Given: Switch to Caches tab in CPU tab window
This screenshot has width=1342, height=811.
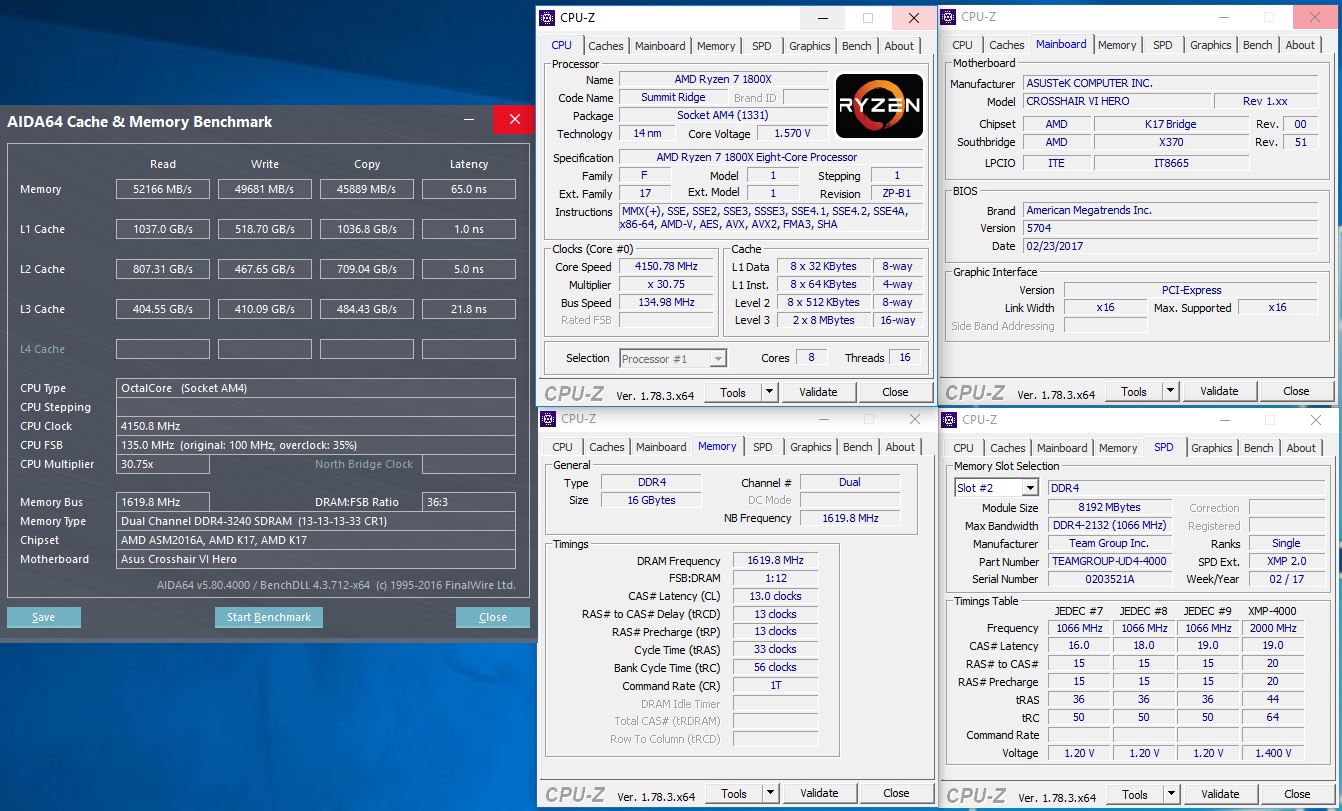Looking at the screenshot, I should coord(606,46).
